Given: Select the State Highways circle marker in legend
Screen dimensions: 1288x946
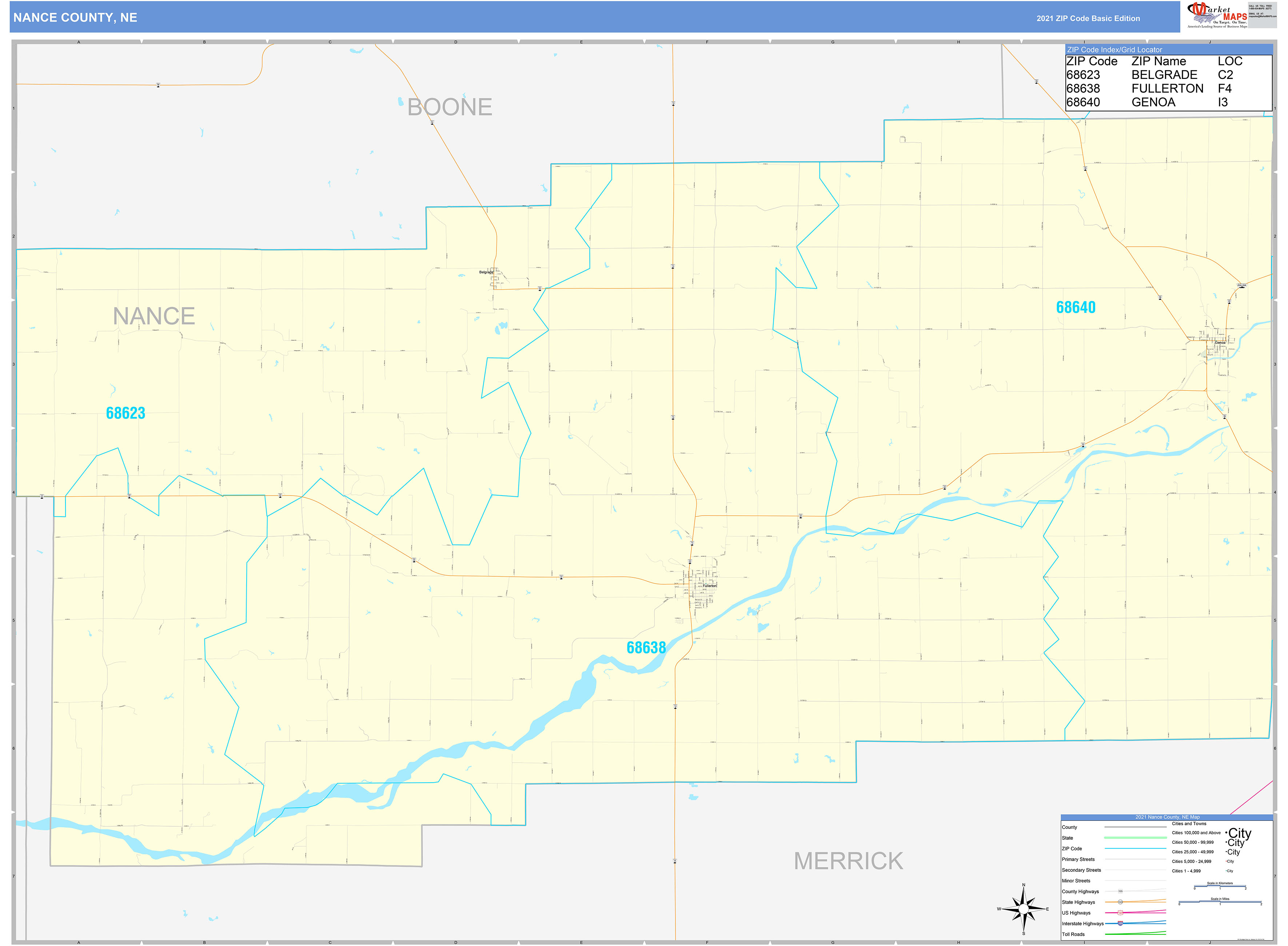Looking at the screenshot, I should (1121, 902).
